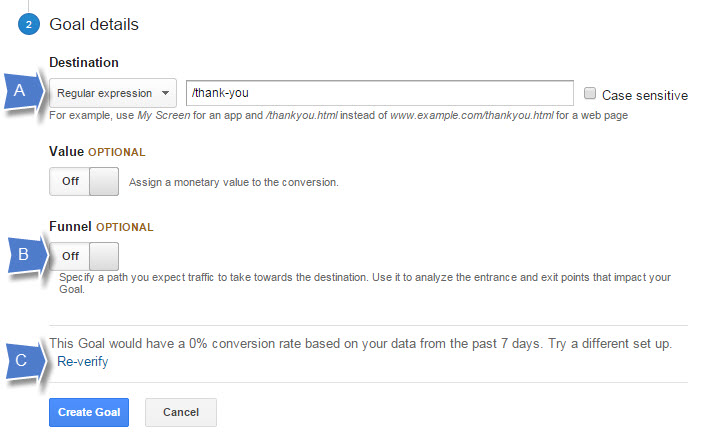The image size is (722, 445).
Task: Click the Value OPTIONAL label
Action: coord(97,152)
